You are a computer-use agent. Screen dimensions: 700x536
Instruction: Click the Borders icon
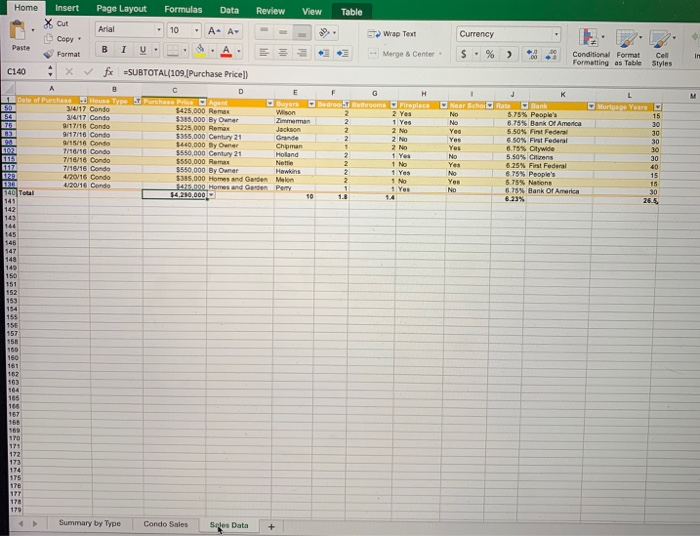coord(172,50)
